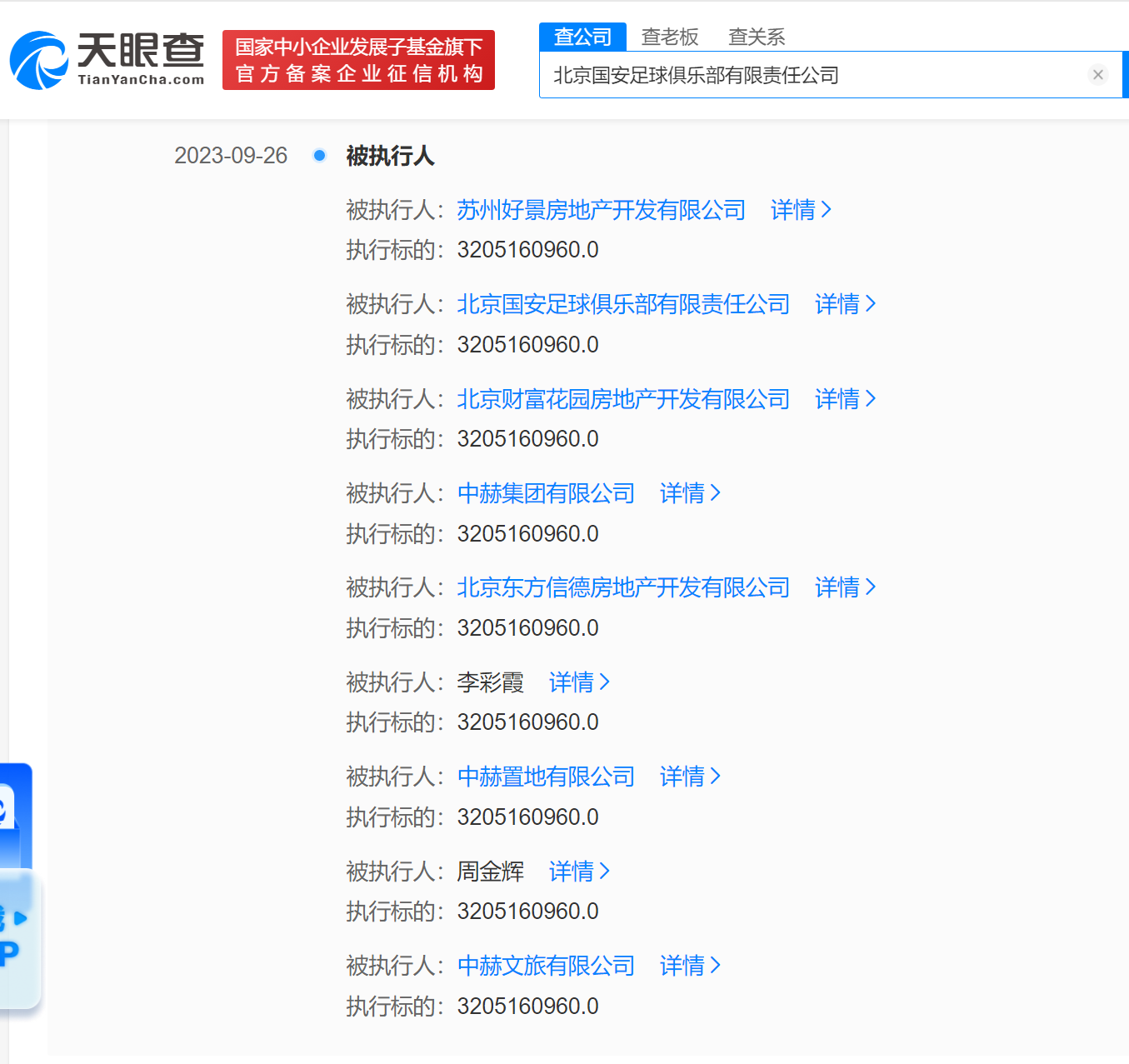
Task: Clear the search box text
Action: click(x=1098, y=75)
